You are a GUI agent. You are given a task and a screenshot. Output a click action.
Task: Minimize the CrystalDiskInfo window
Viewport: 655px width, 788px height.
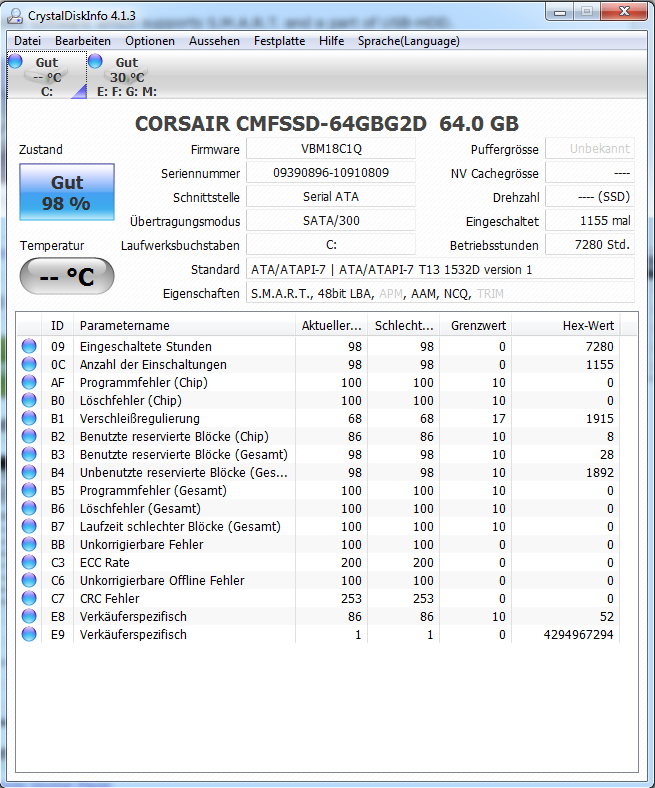click(559, 12)
